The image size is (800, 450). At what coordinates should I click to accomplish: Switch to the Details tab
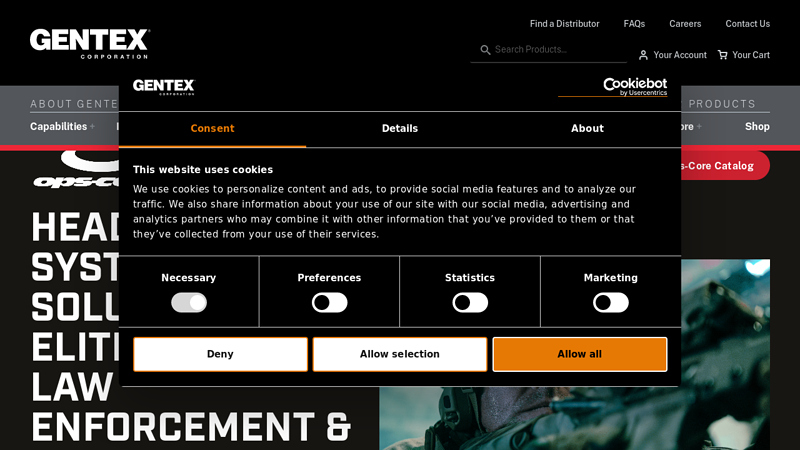click(399, 129)
